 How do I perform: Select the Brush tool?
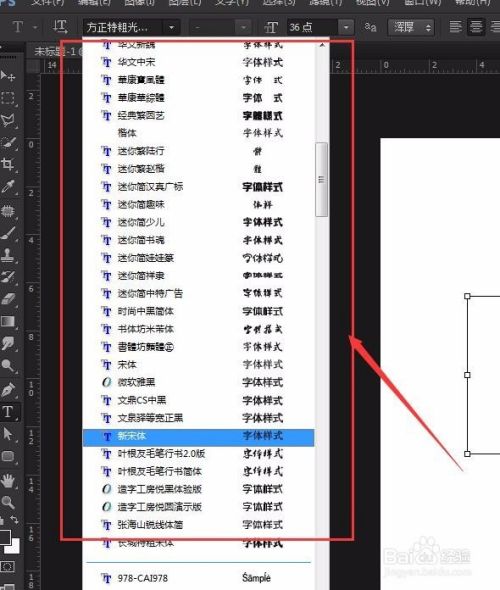8,233
